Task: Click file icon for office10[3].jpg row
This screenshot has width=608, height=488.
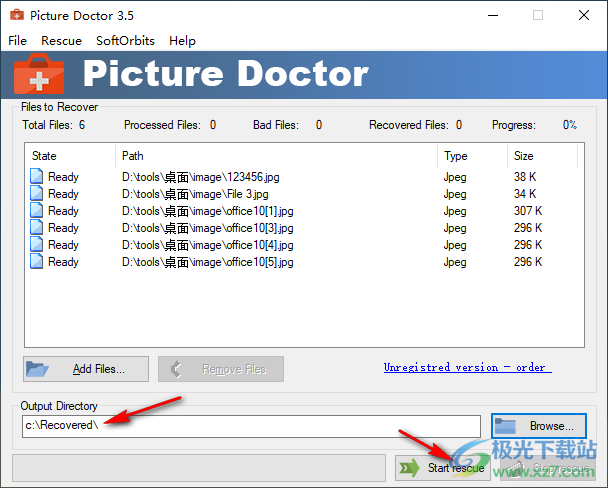Action: [x=36, y=228]
